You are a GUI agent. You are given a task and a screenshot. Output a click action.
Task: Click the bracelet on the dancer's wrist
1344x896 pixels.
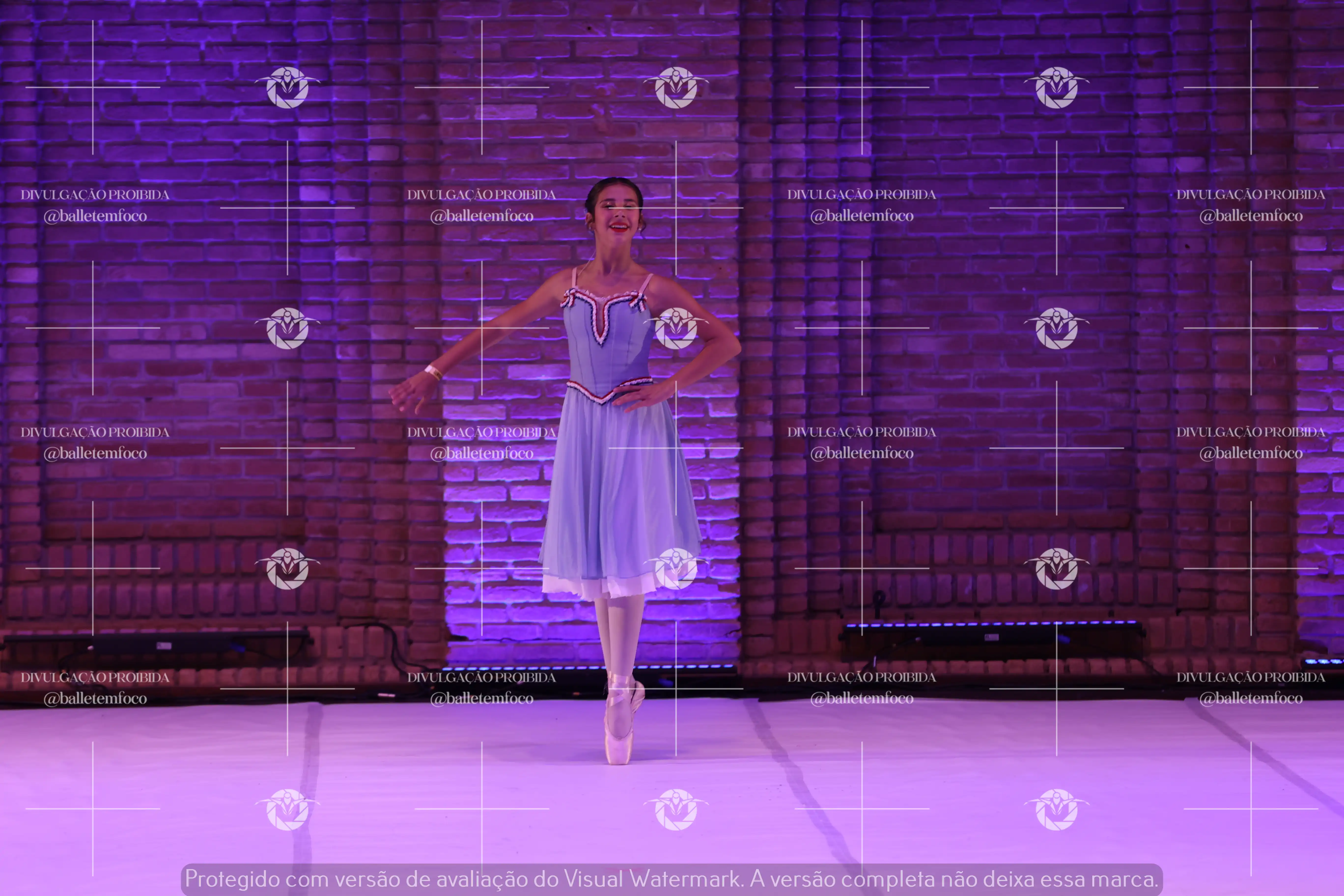tap(433, 372)
